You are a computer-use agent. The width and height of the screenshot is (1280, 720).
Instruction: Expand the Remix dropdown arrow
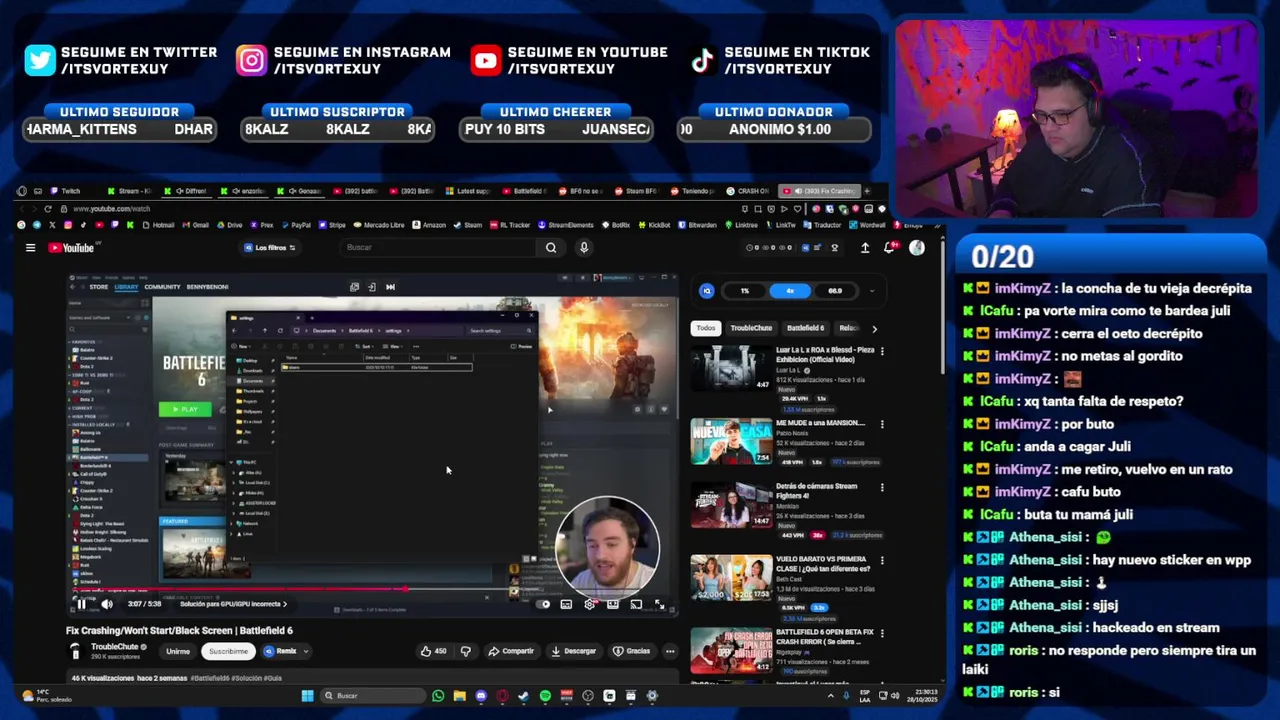click(305, 651)
